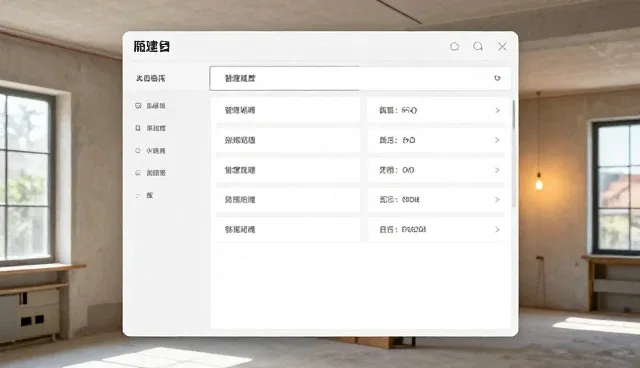
Task: Open the fourth row's left name card
Action: (x=288, y=200)
